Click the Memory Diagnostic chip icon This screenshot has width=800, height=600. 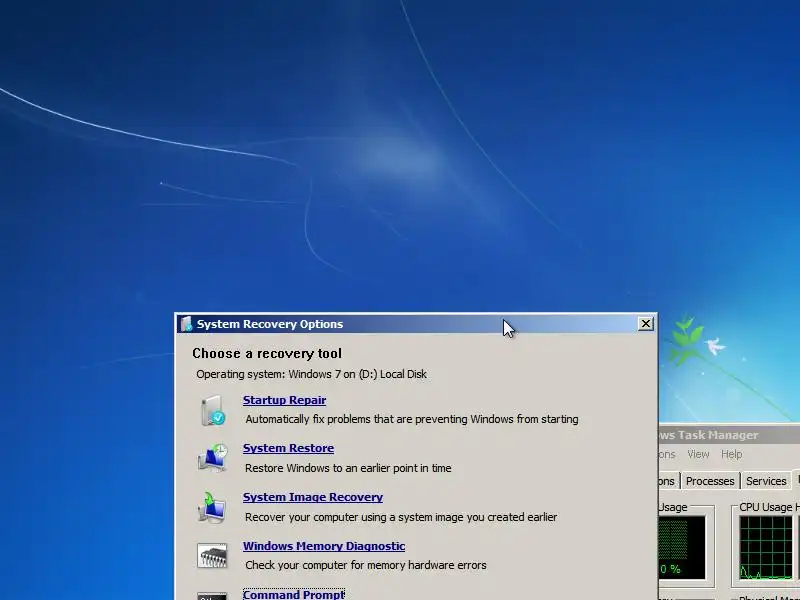tap(212, 556)
